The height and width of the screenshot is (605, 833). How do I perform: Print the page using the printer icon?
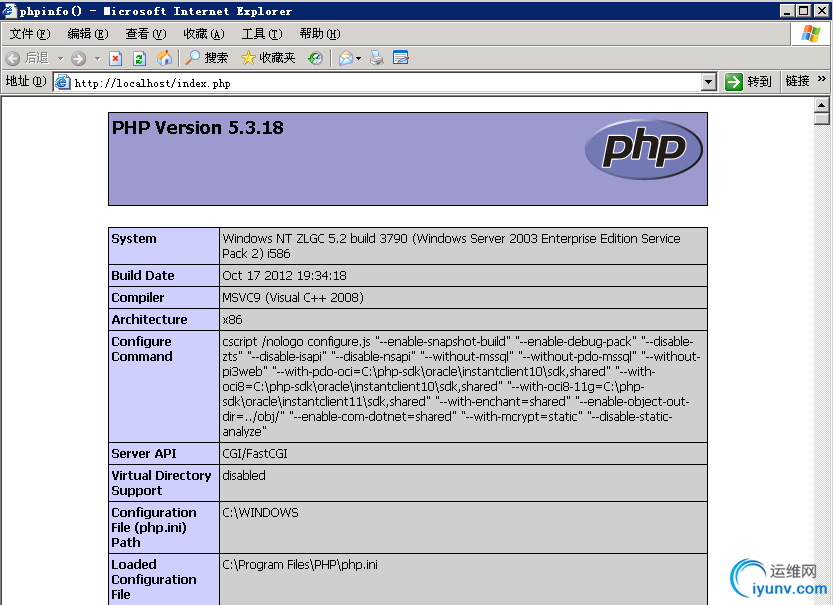[x=377, y=58]
